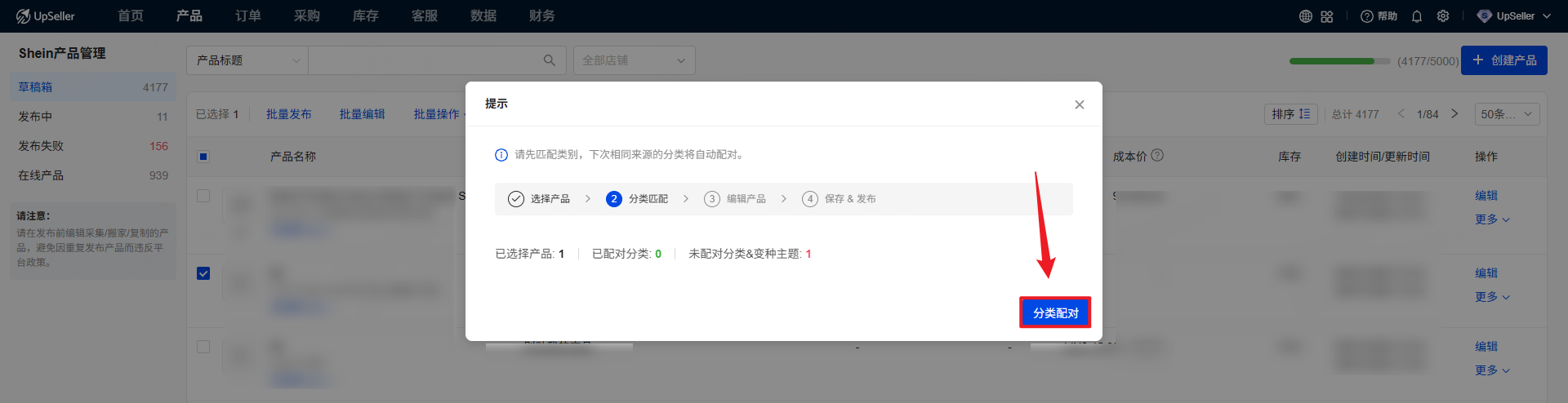This screenshot has width=1568, height=403.
Task: Close the 提示 dialog
Action: coord(1079,104)
